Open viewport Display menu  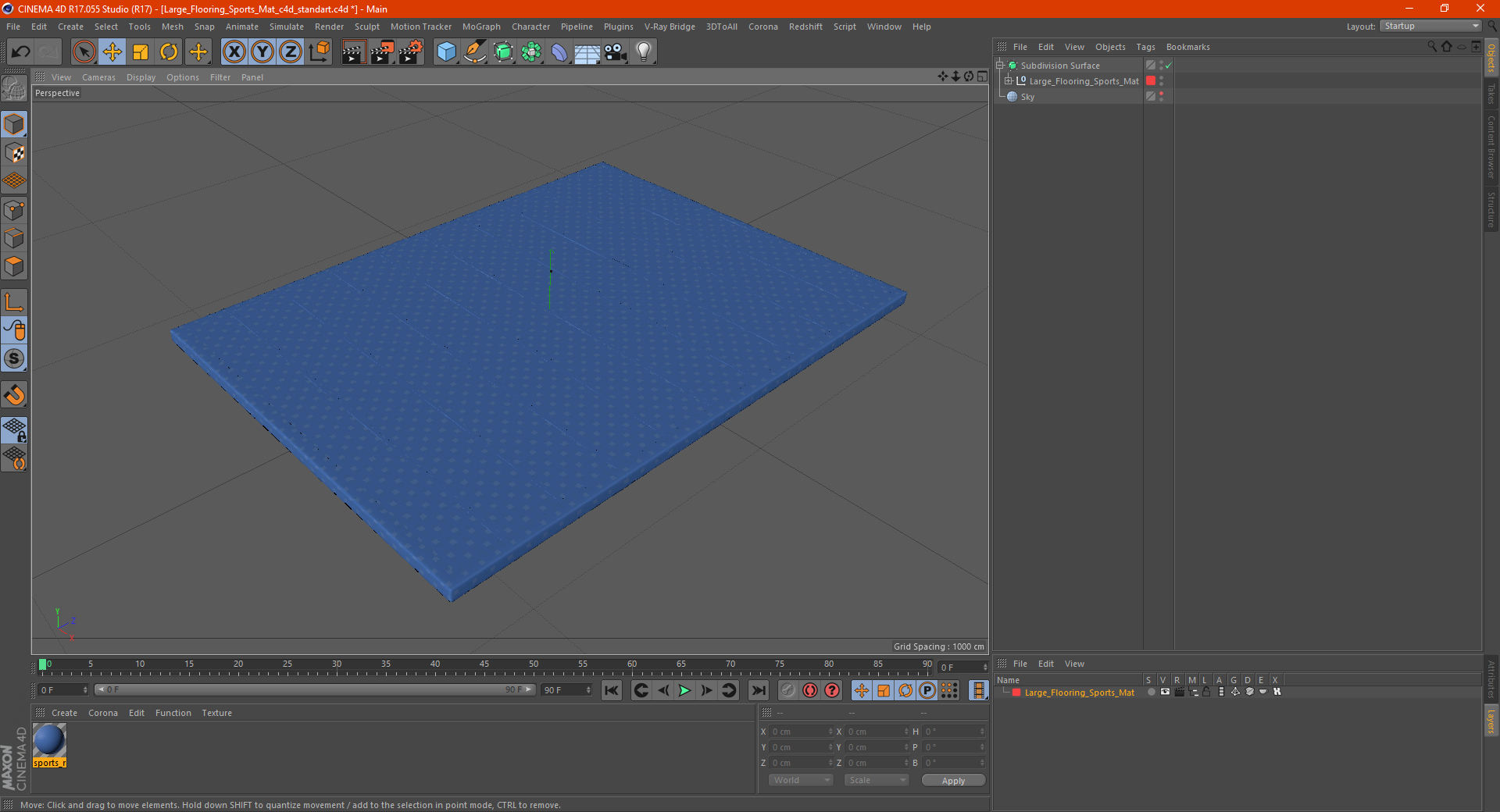point(141,77)
